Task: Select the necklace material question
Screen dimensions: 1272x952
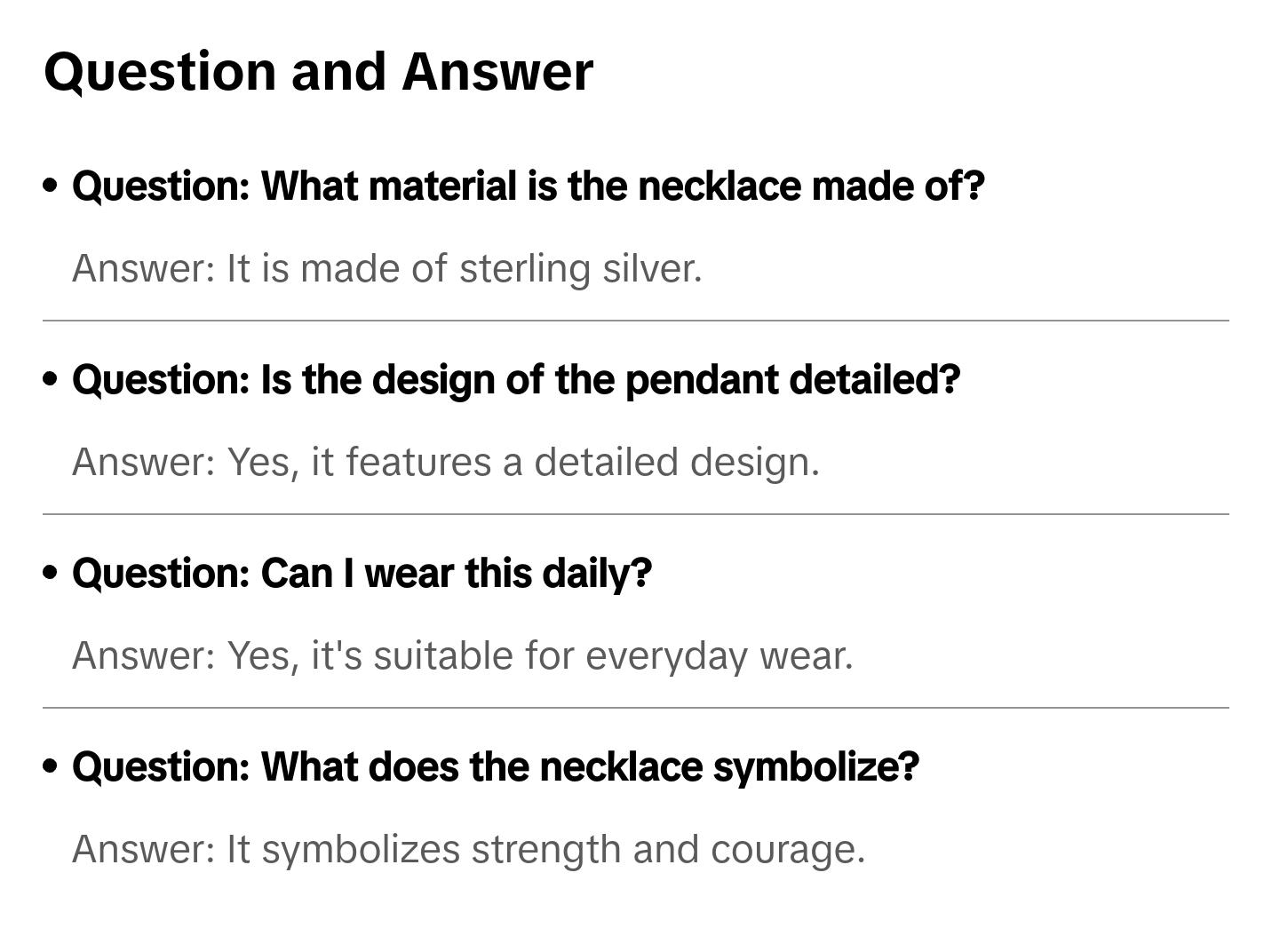Action: coord(529,186)
